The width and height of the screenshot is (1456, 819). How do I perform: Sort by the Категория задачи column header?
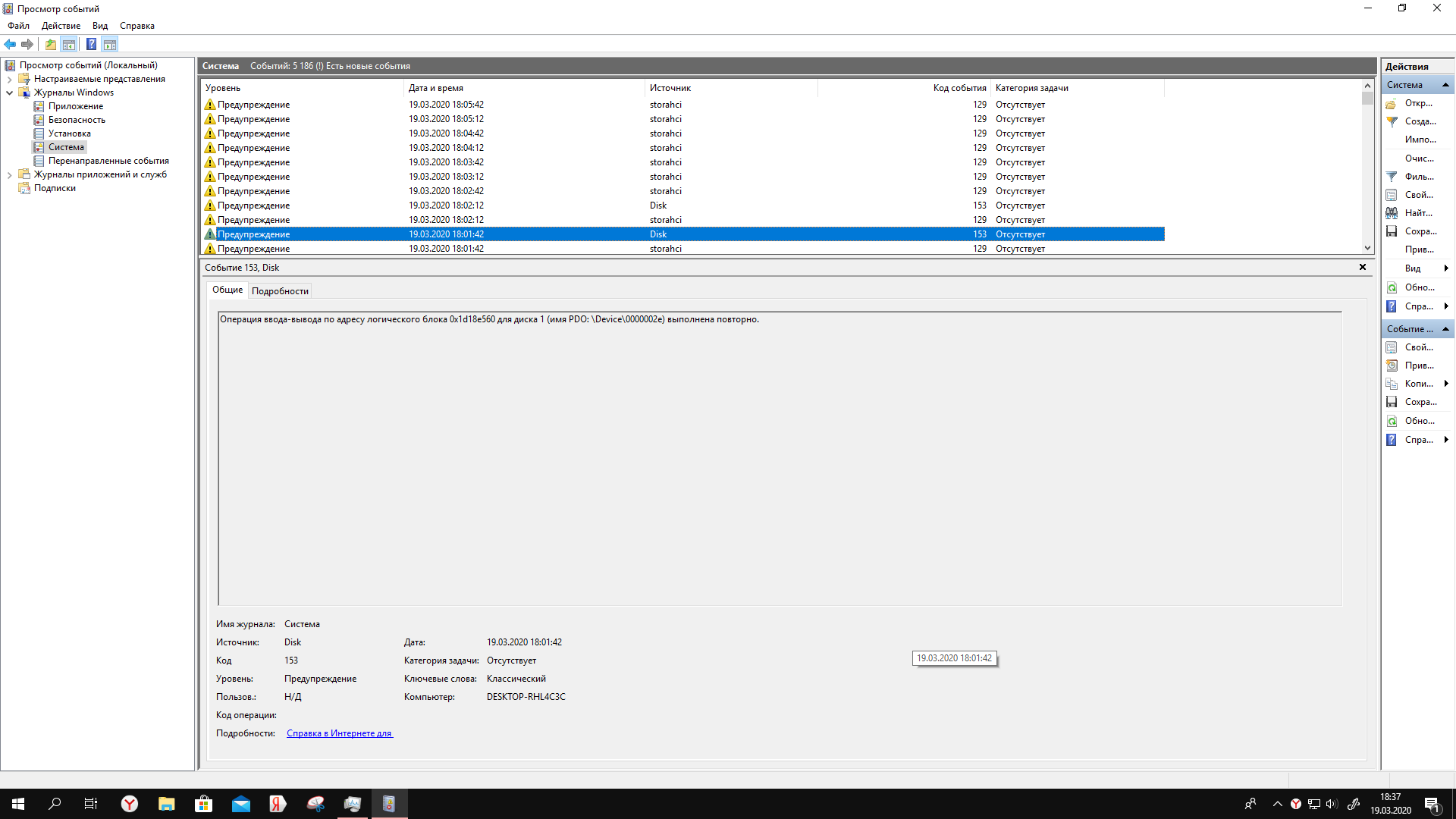click(1077, 88)
